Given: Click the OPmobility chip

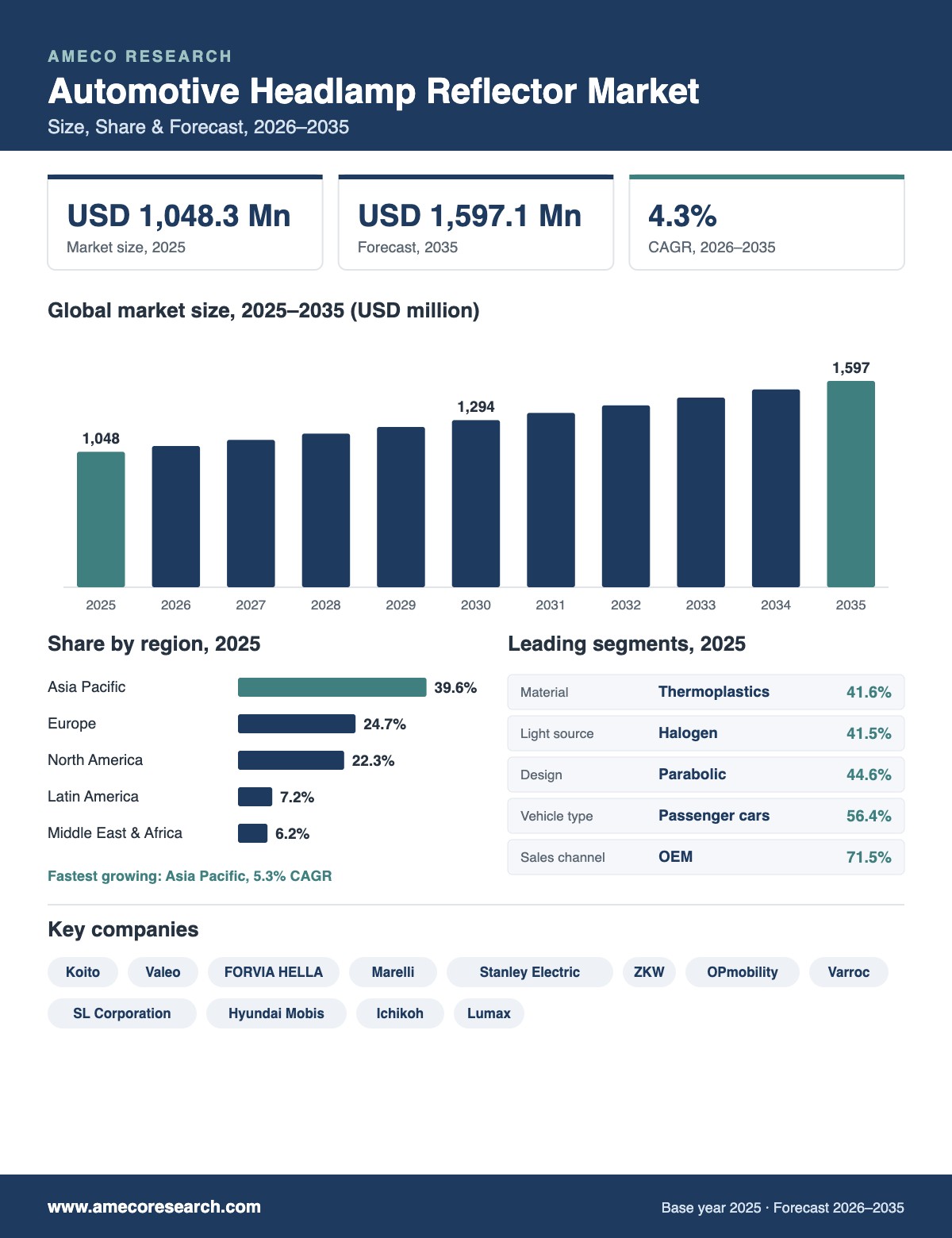Looking at the screenshot, I should click(x=743, y=972).
